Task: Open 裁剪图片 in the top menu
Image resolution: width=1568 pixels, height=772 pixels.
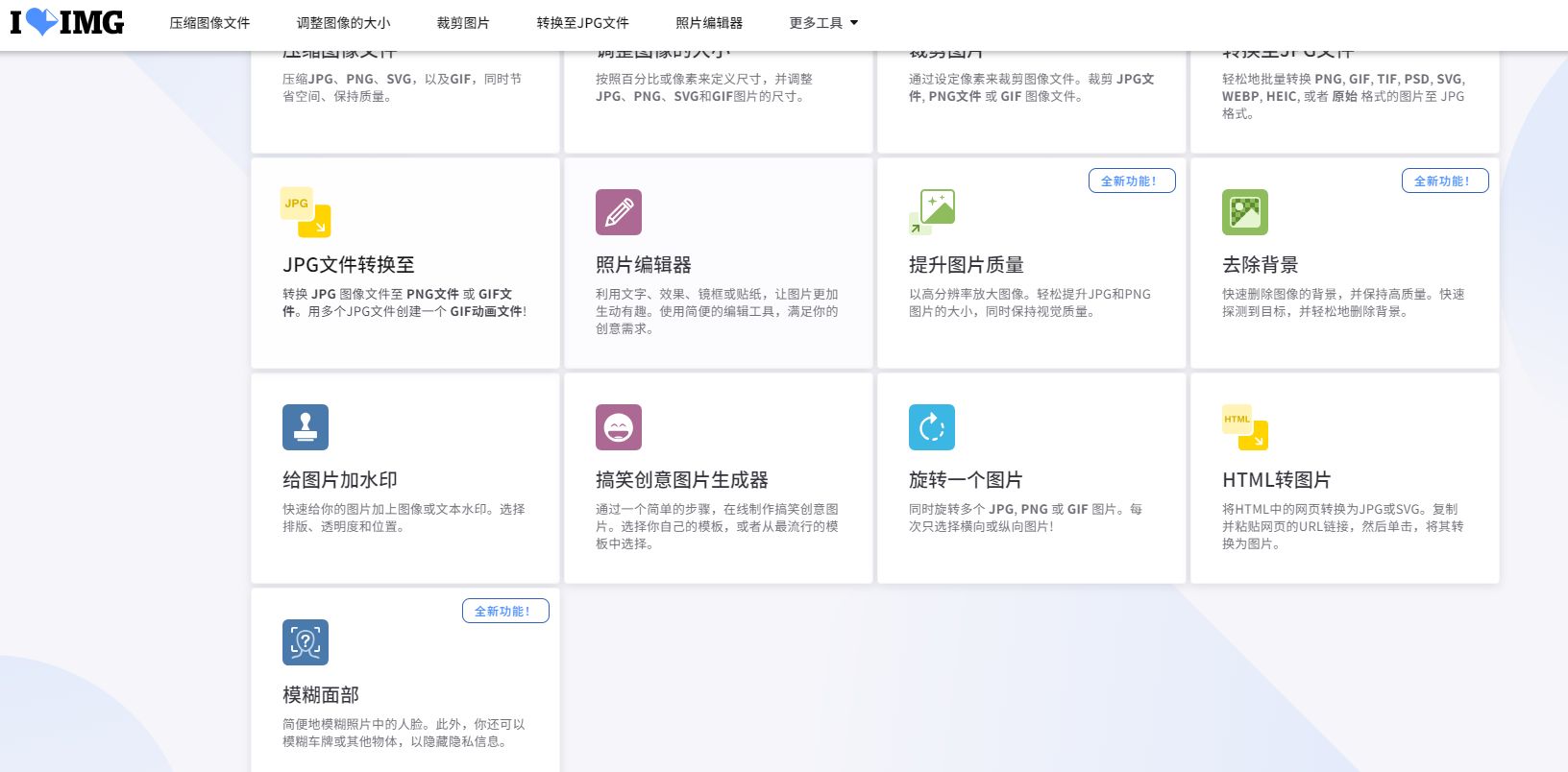Action: (463, 23)
